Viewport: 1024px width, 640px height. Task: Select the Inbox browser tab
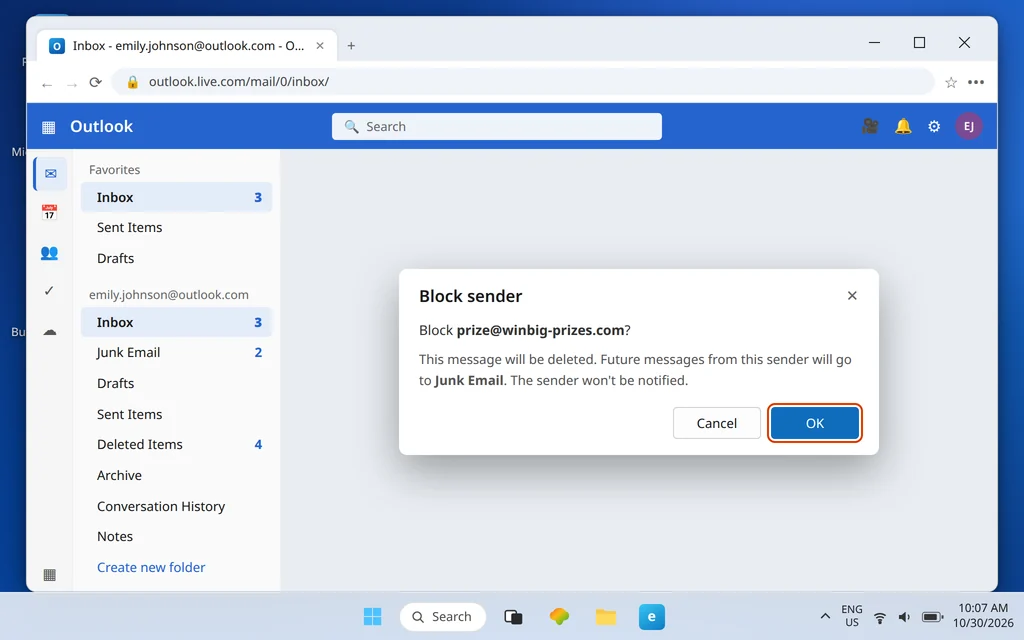(187, 46)
